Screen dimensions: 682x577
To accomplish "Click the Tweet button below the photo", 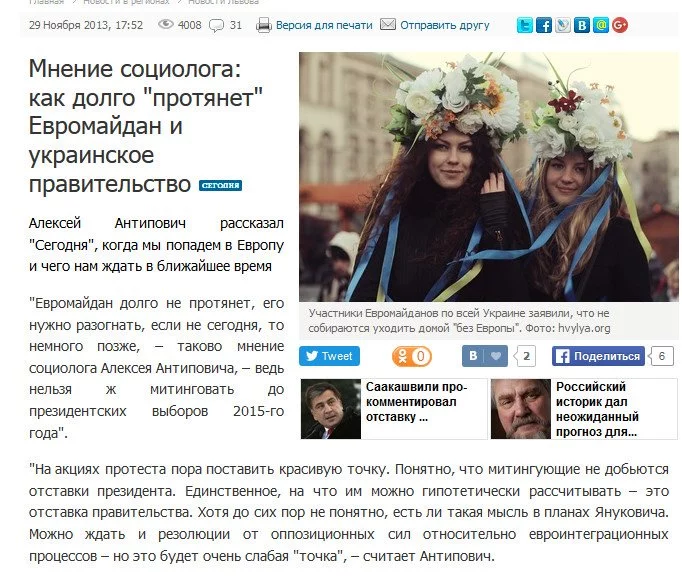I will (x=329, y=356).
